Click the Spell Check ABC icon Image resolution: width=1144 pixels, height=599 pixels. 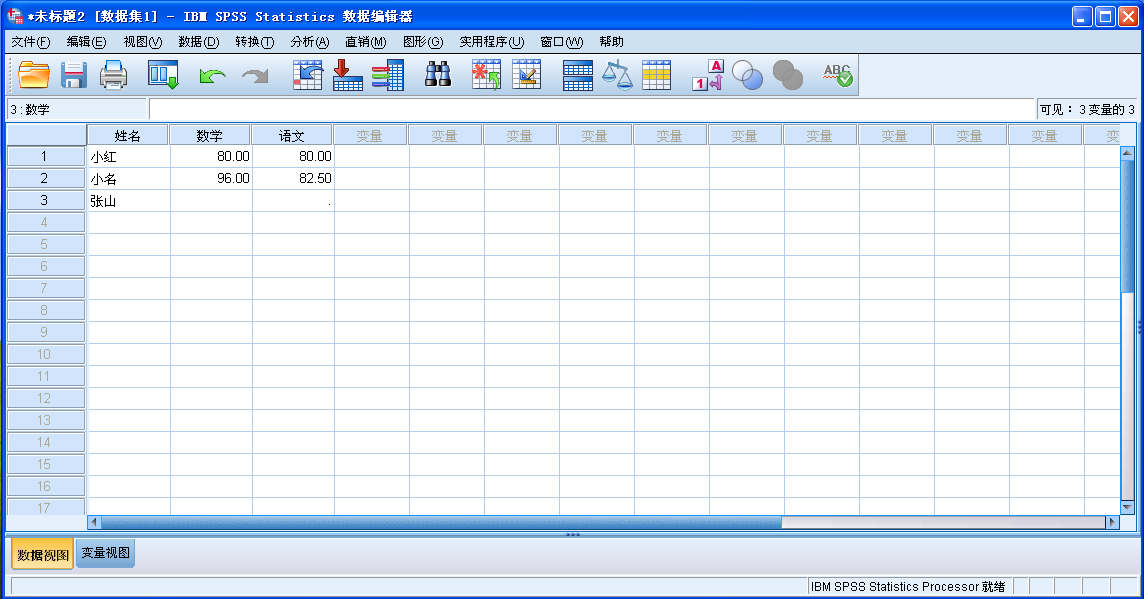(837, 75)
